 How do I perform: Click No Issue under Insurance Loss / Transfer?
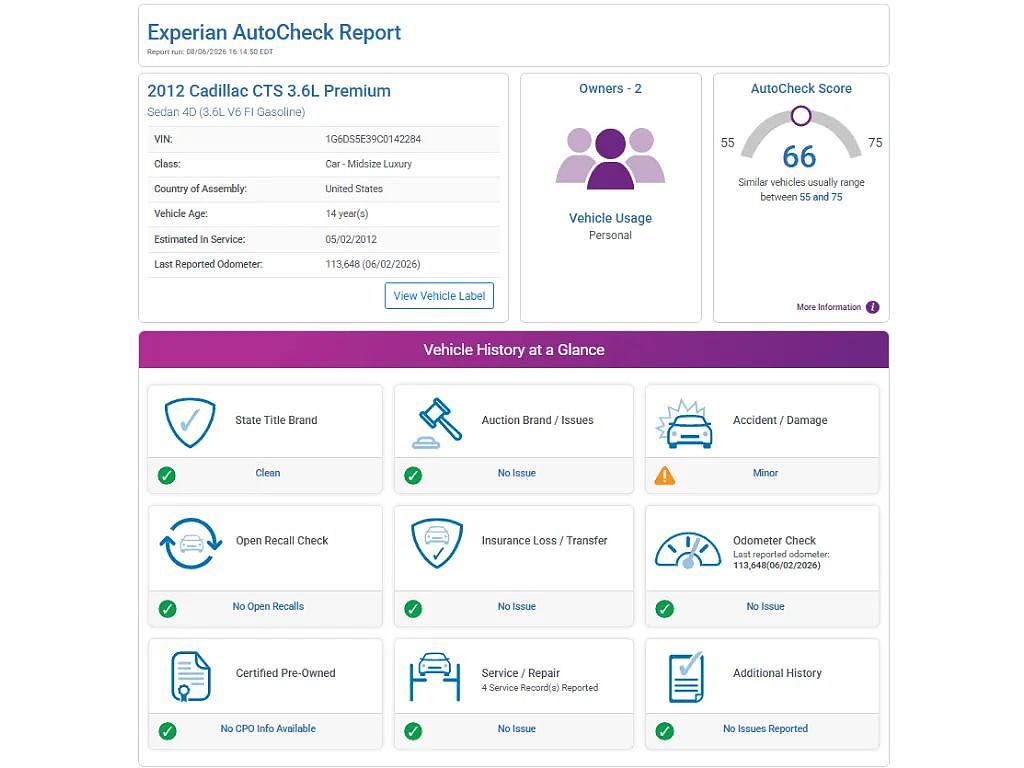(517, 606)
